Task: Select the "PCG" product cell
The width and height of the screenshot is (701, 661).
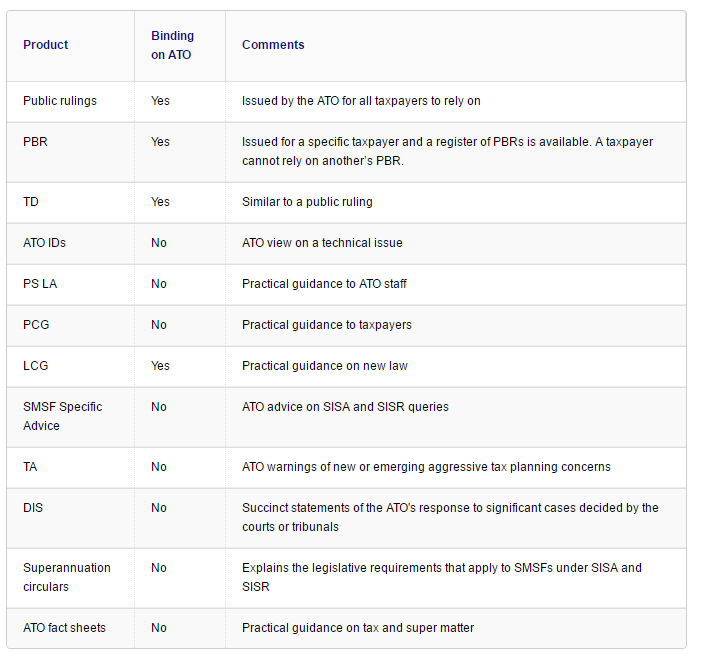Action: [x=35, y=325]
